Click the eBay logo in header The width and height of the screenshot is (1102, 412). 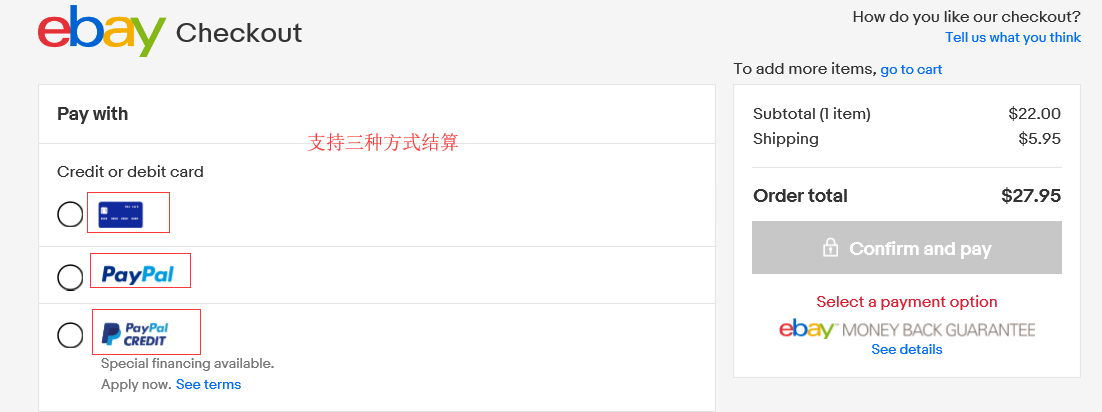point(101,31)
